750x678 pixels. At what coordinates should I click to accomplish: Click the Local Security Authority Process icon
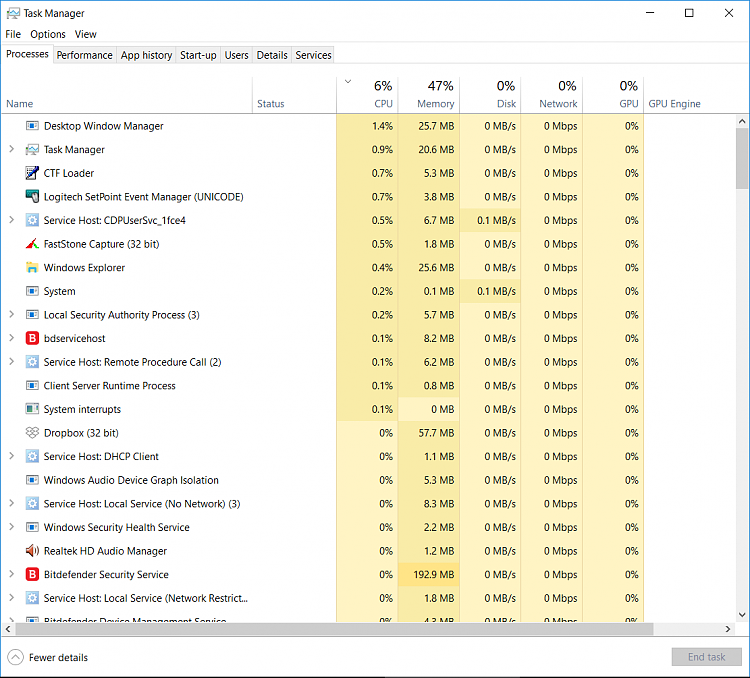point(32,314)
